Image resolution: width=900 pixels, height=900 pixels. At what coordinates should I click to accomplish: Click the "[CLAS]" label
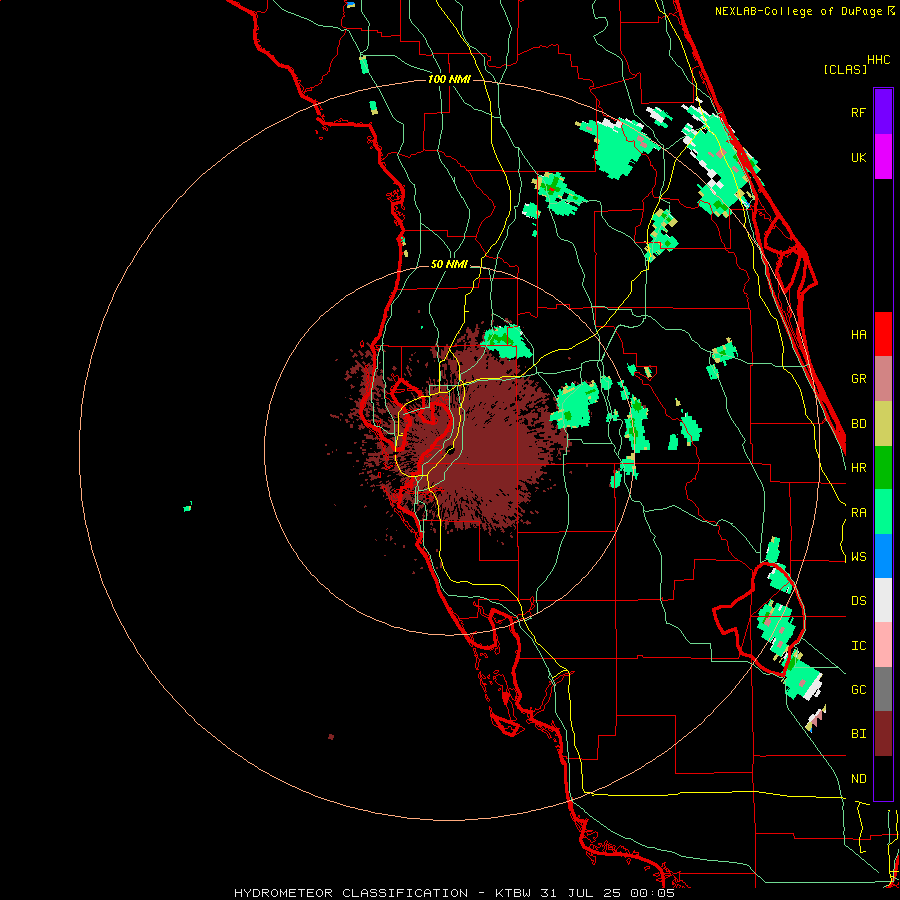coord(845,69)
